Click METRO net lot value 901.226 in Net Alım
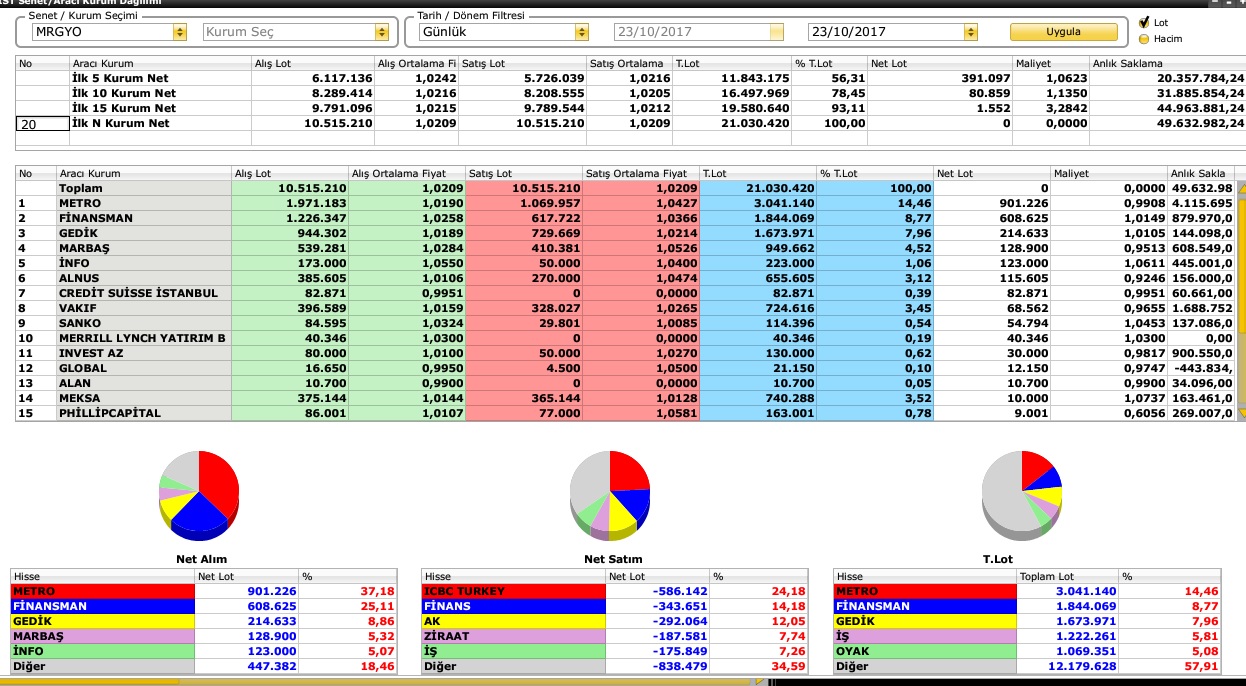Screen dimensions: 1246x686 point(273,591)
